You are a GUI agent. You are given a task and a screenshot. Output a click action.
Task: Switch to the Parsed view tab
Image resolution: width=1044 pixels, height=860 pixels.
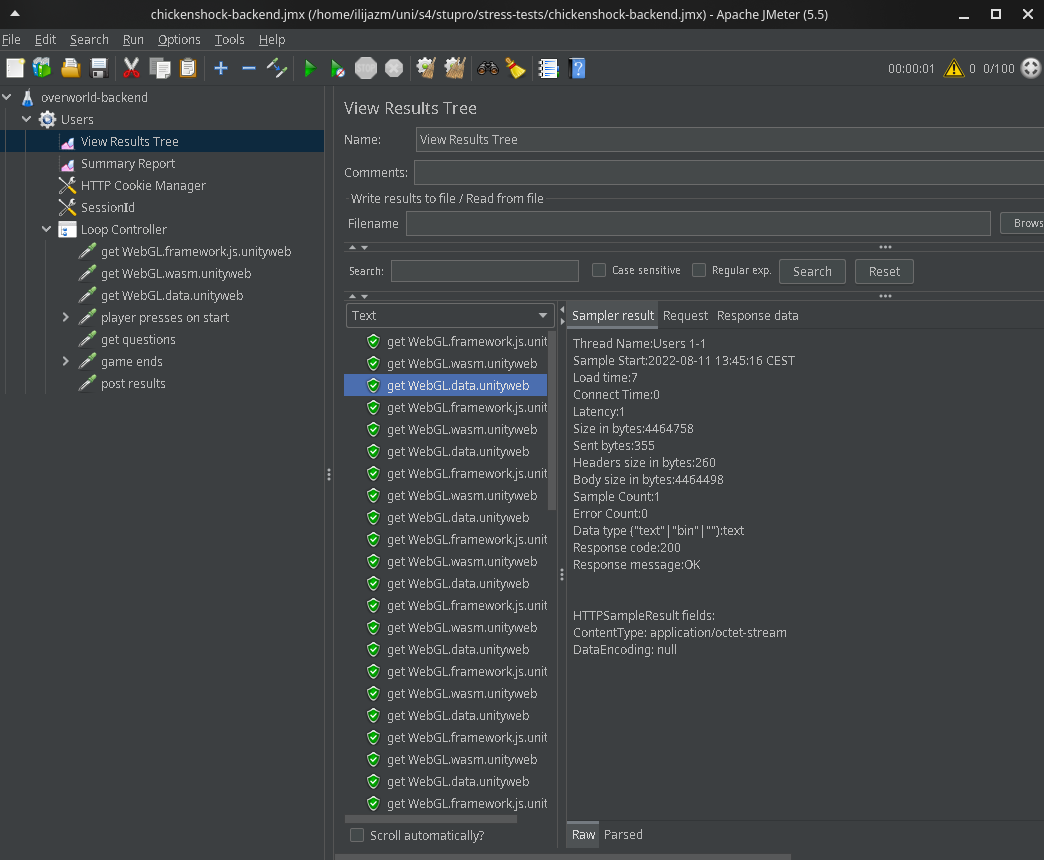click(x=623, y=835)
